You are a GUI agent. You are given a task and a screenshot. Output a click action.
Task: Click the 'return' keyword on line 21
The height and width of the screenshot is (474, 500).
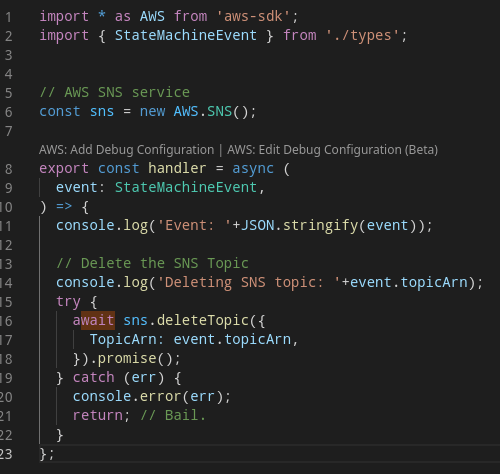[x=98, y=416]
